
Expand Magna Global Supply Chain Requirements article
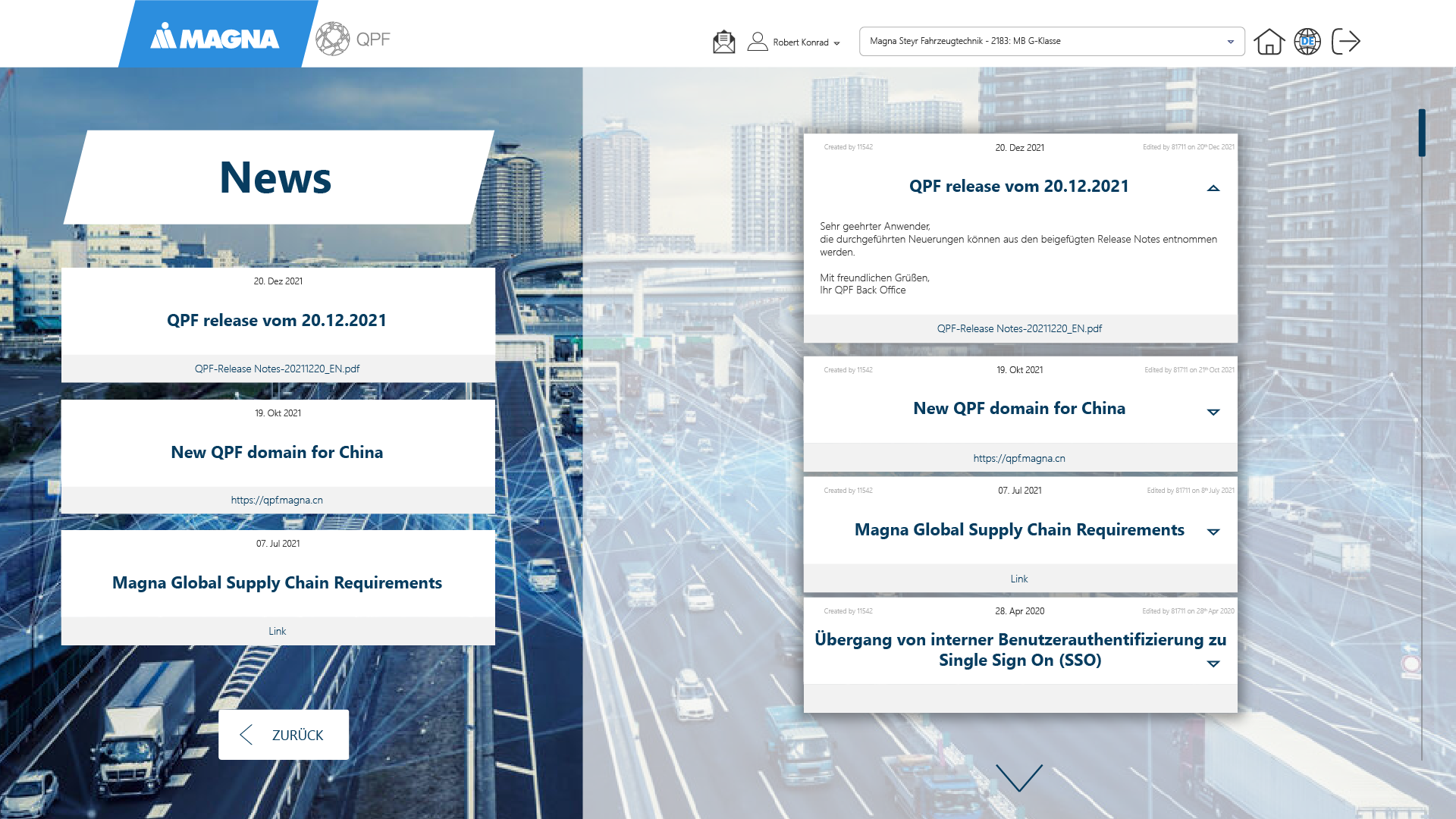pos(1213,532)
